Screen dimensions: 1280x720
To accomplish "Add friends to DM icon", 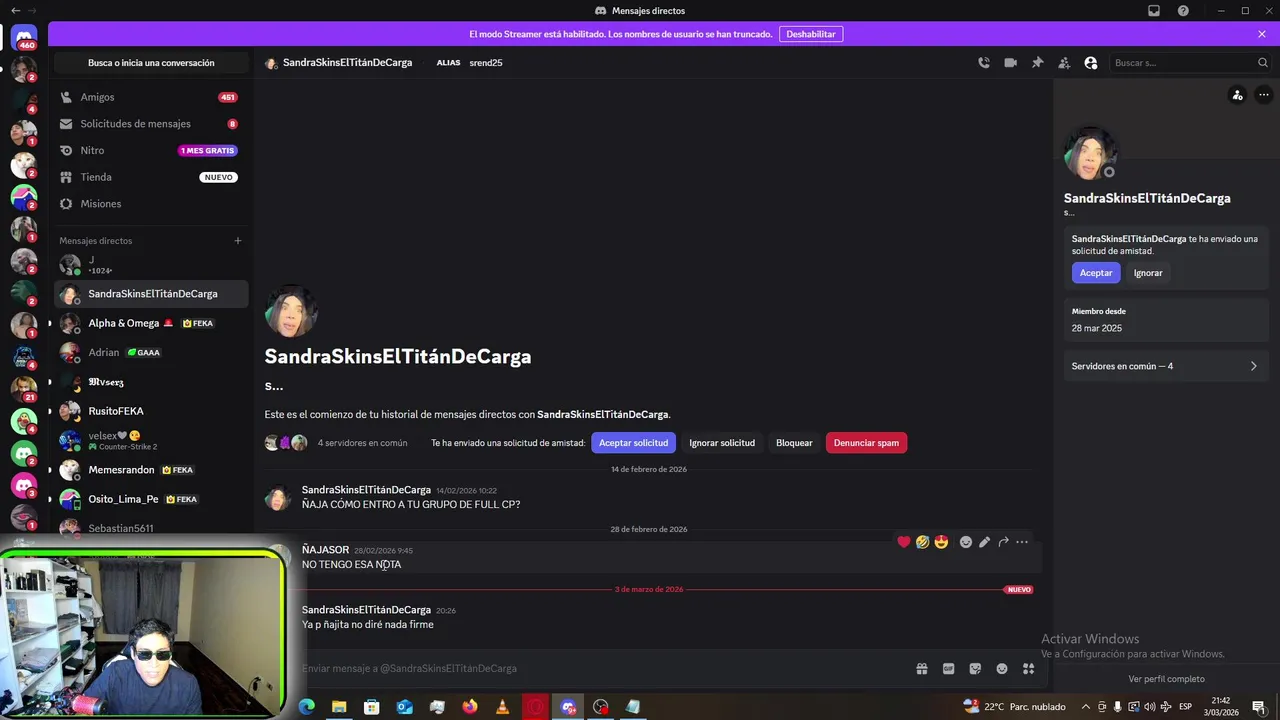I will (x=1064, y=62).
